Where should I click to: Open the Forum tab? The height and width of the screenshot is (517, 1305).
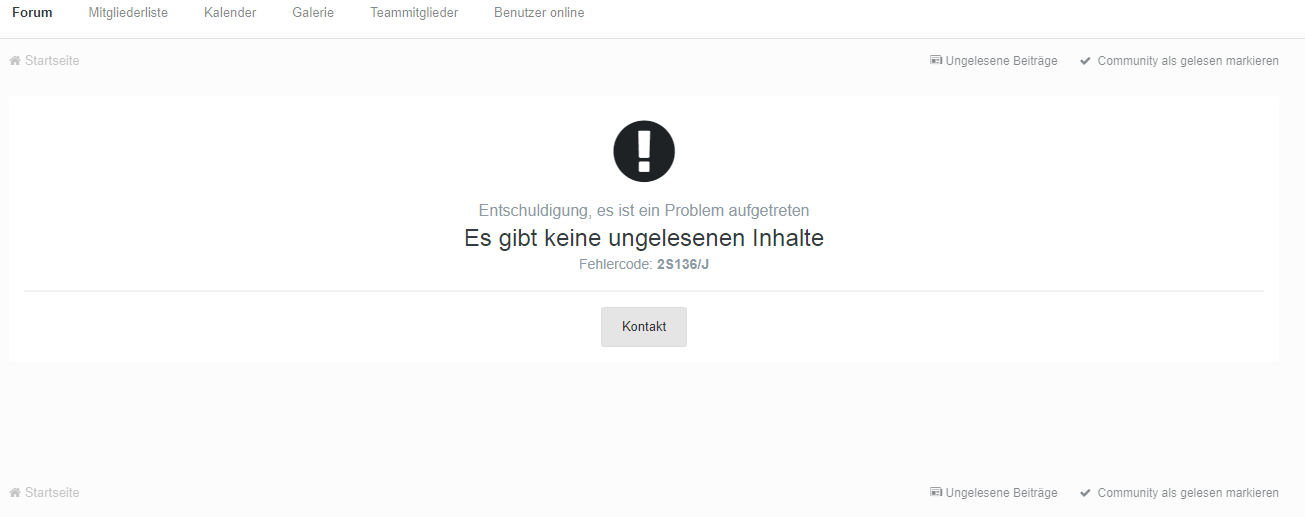coord(32,13)
